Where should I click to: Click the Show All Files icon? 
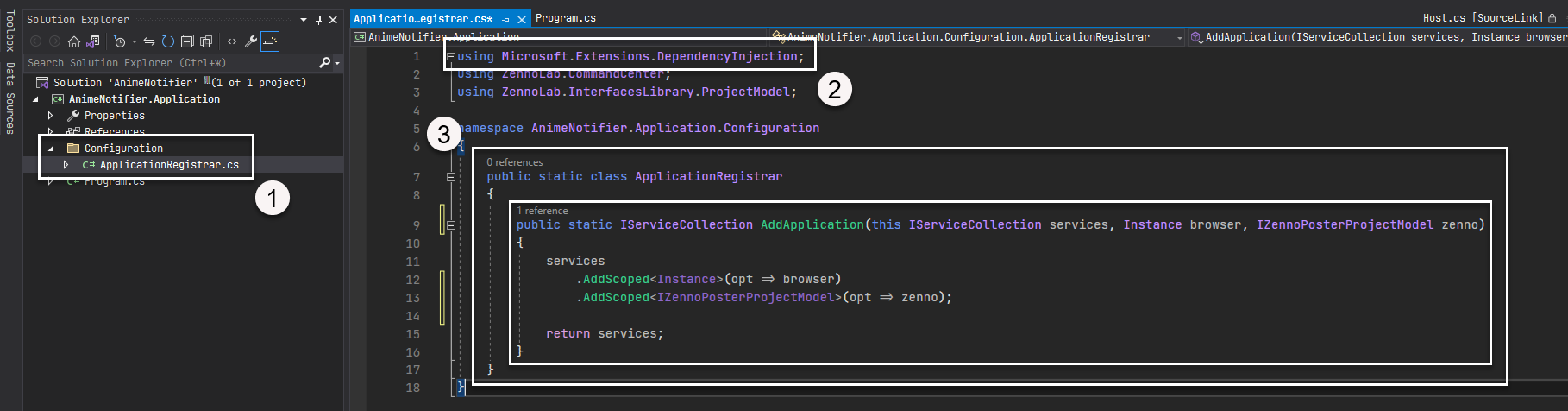pyautogui.click(x=206, y=41)
